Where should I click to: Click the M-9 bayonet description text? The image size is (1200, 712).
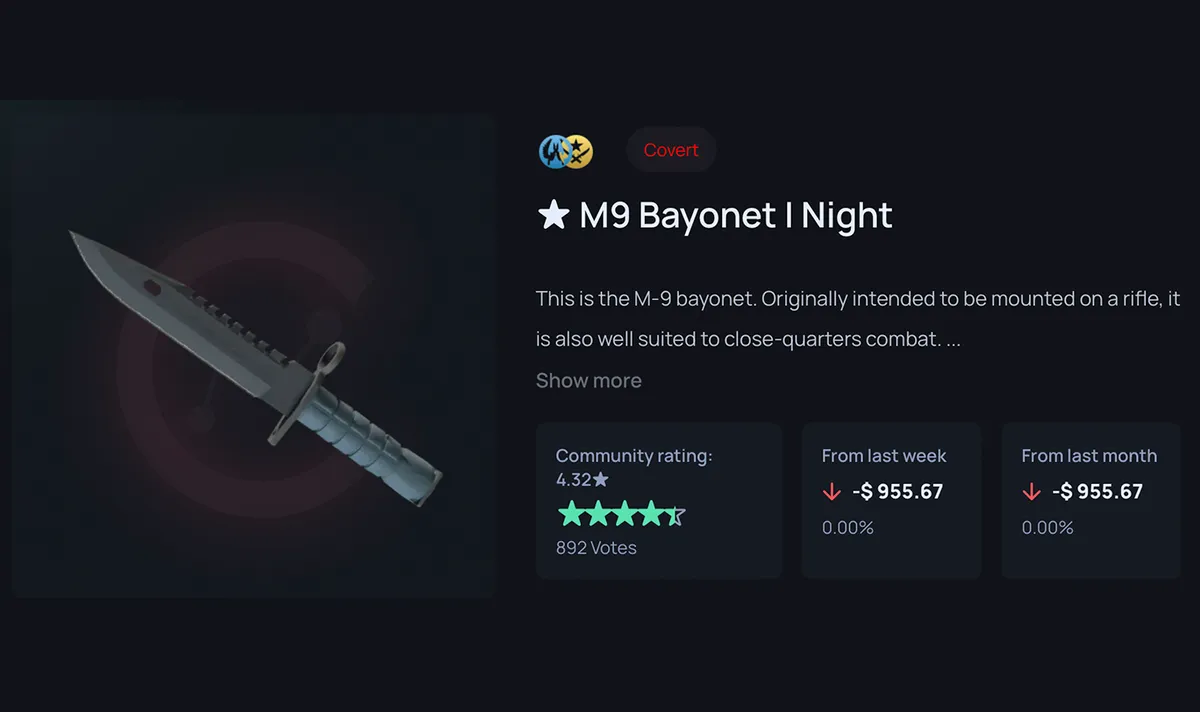point(858,319)
